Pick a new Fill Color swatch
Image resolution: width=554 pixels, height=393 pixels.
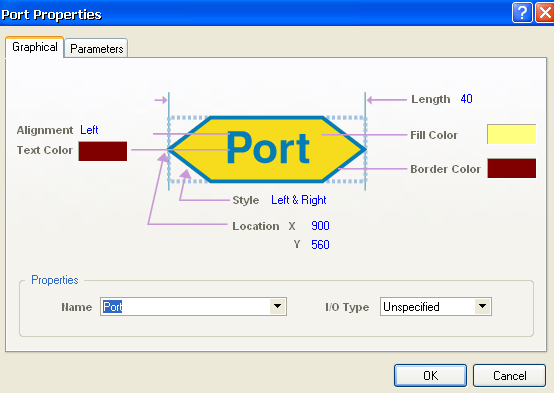click(511, 134)
